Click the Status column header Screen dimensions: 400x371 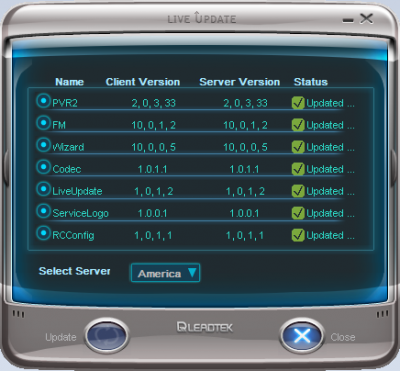pyautogui.click(x=311, y=82)
